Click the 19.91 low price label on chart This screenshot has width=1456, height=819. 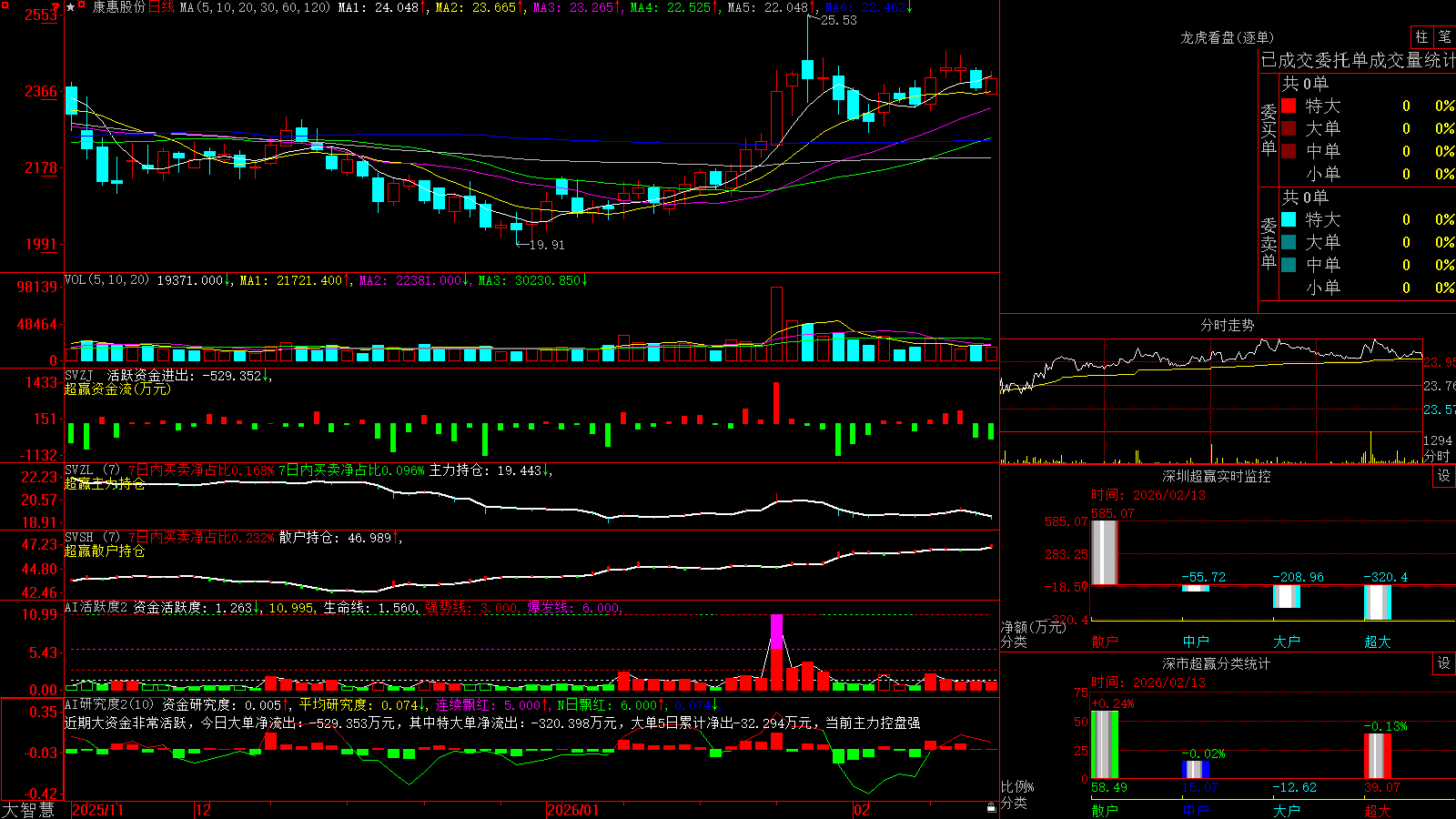[x=546, y=245]
